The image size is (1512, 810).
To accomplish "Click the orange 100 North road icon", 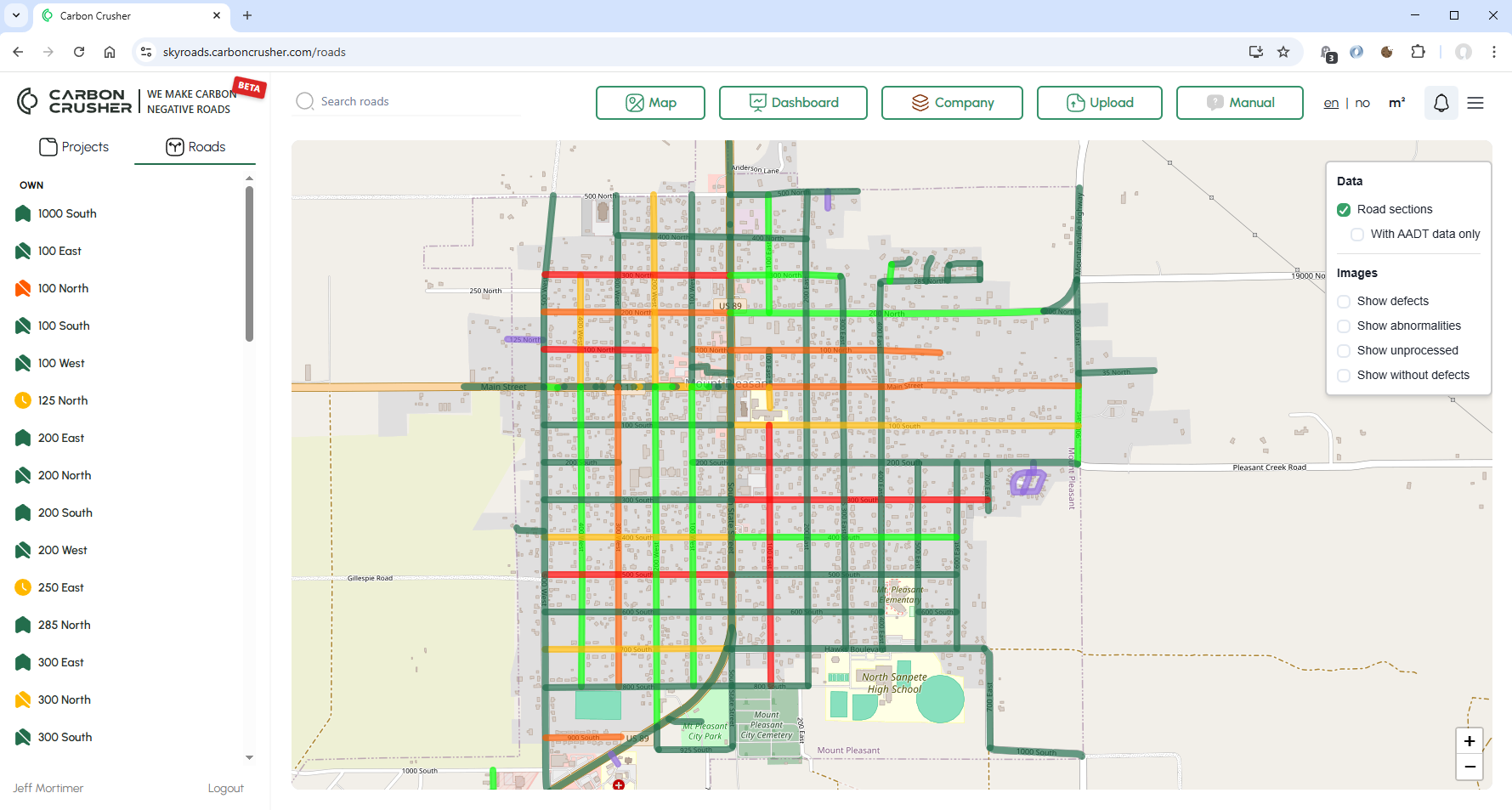I will point(23,288).
